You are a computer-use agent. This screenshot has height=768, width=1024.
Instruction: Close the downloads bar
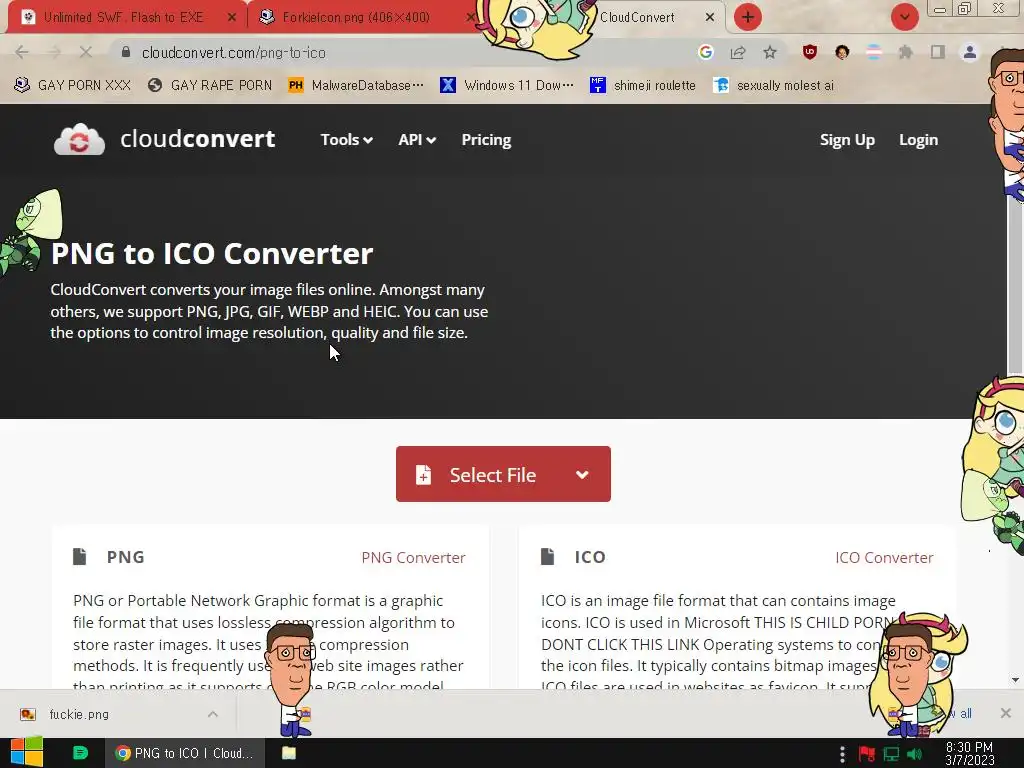point(1006,713)
